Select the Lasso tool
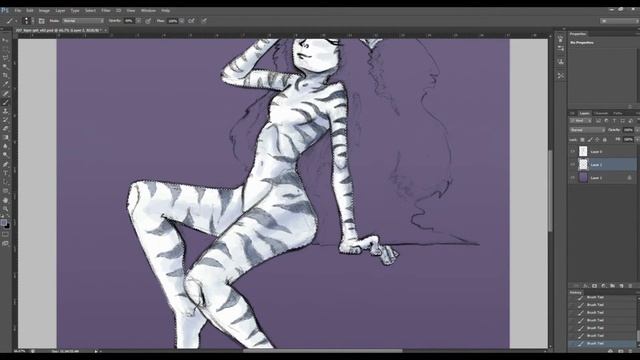The width and height of the screenshot is (640, 360). (5, 57)
